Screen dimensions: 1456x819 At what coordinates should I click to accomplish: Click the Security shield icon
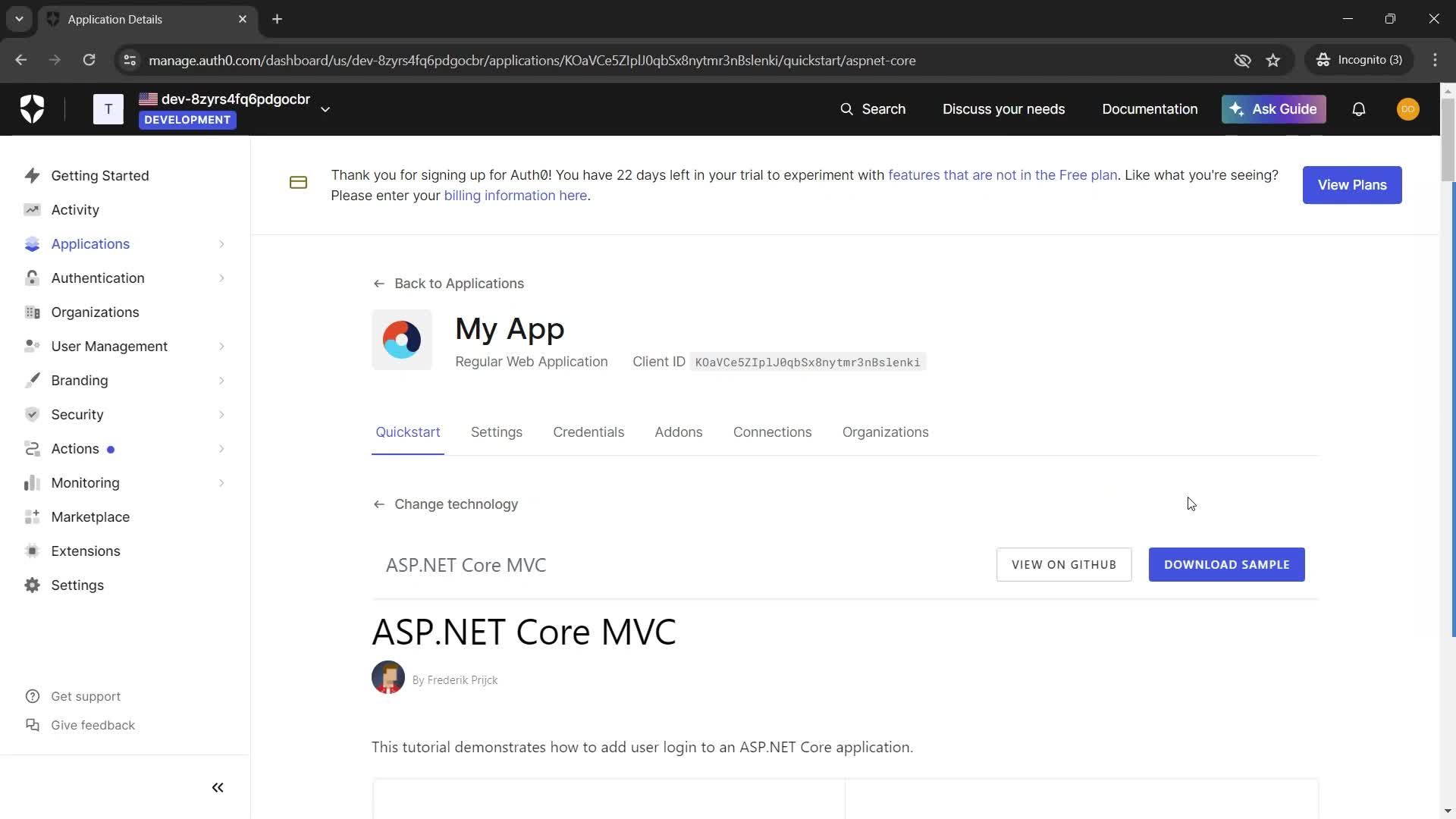[x=32, y=415]
